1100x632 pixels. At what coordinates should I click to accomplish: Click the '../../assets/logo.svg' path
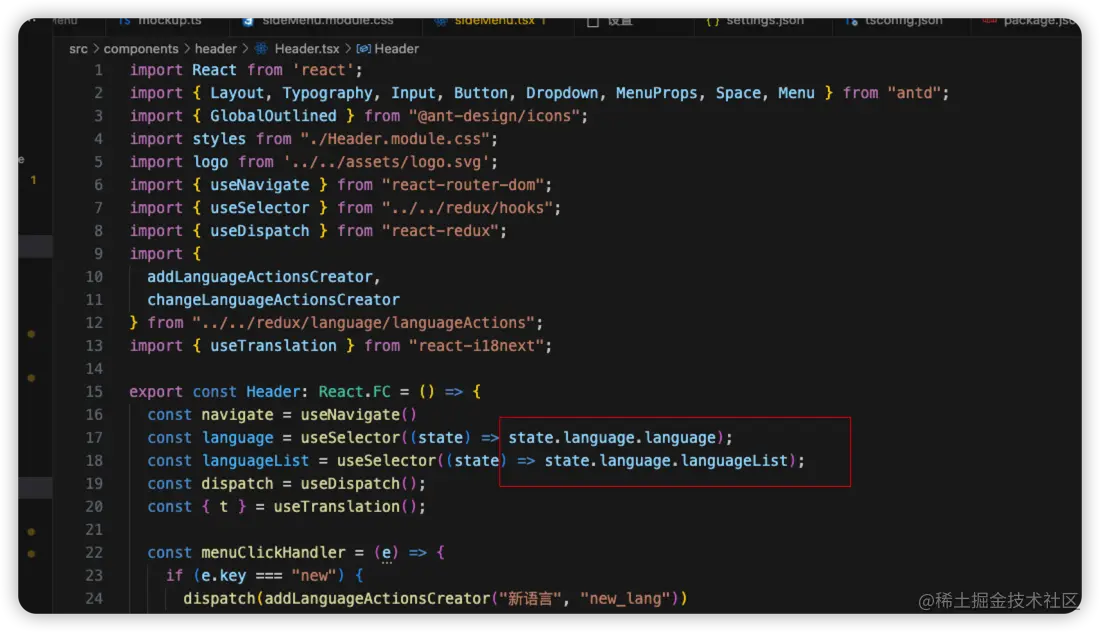coord(387,162)
